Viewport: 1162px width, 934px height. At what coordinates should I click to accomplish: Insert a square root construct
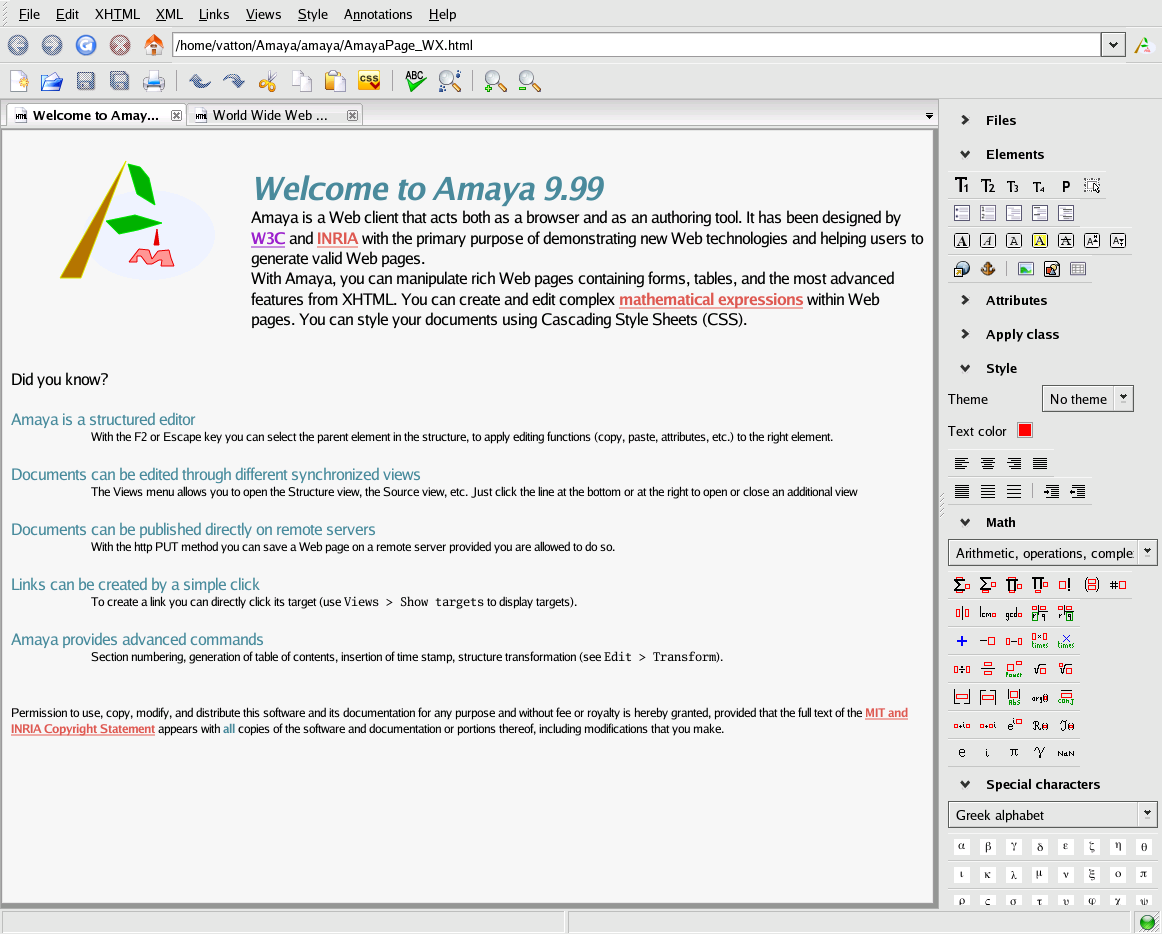[x=1040, y=669]
